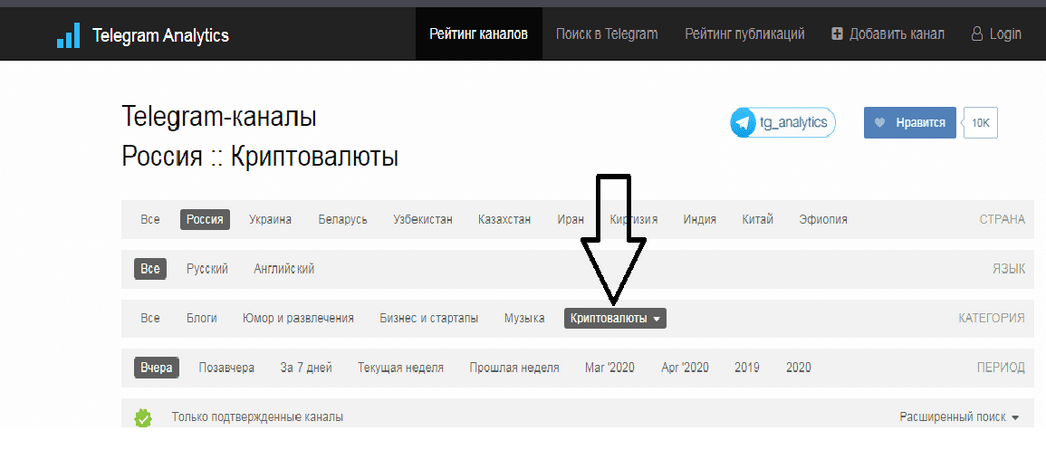Click the Telegram paper plane icon in tg_analytics badge
1046x450 pixels.
pyautogui.click(x=743, y=123)
